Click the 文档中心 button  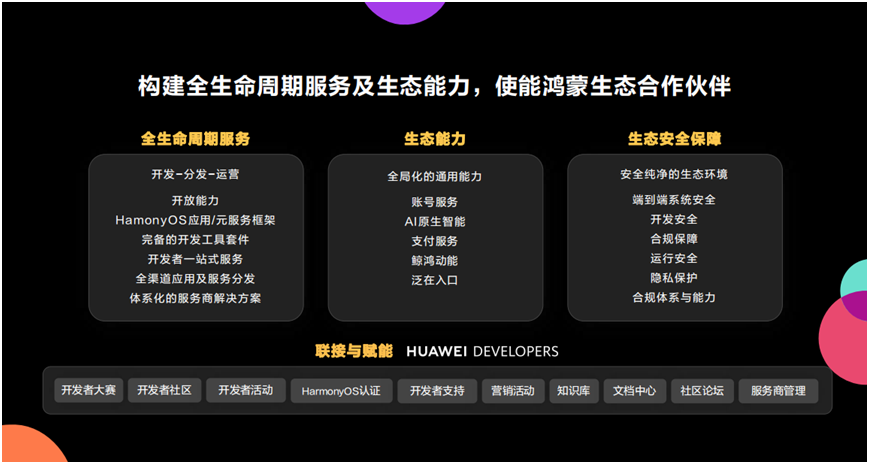point(635,391)
